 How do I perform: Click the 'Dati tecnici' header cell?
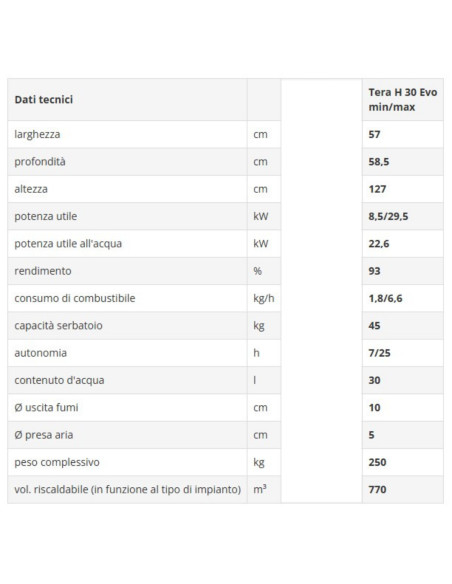click(x=127, y=99)
